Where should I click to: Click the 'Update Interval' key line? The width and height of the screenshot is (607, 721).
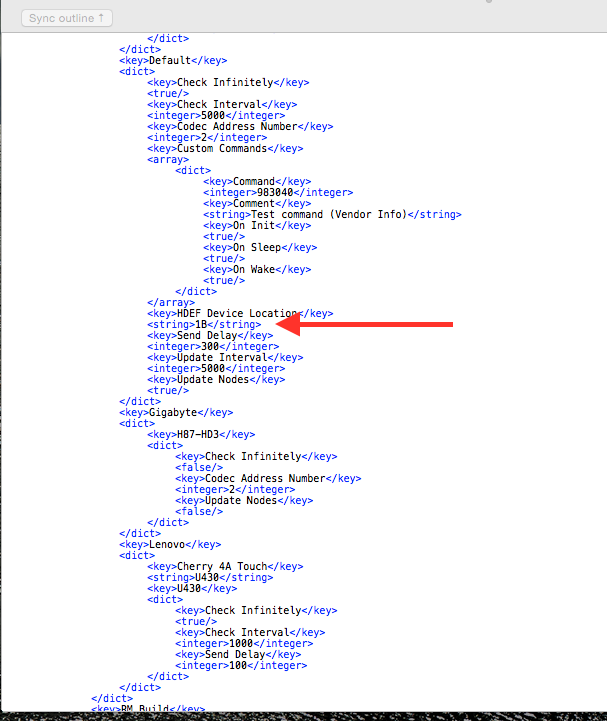225,358
